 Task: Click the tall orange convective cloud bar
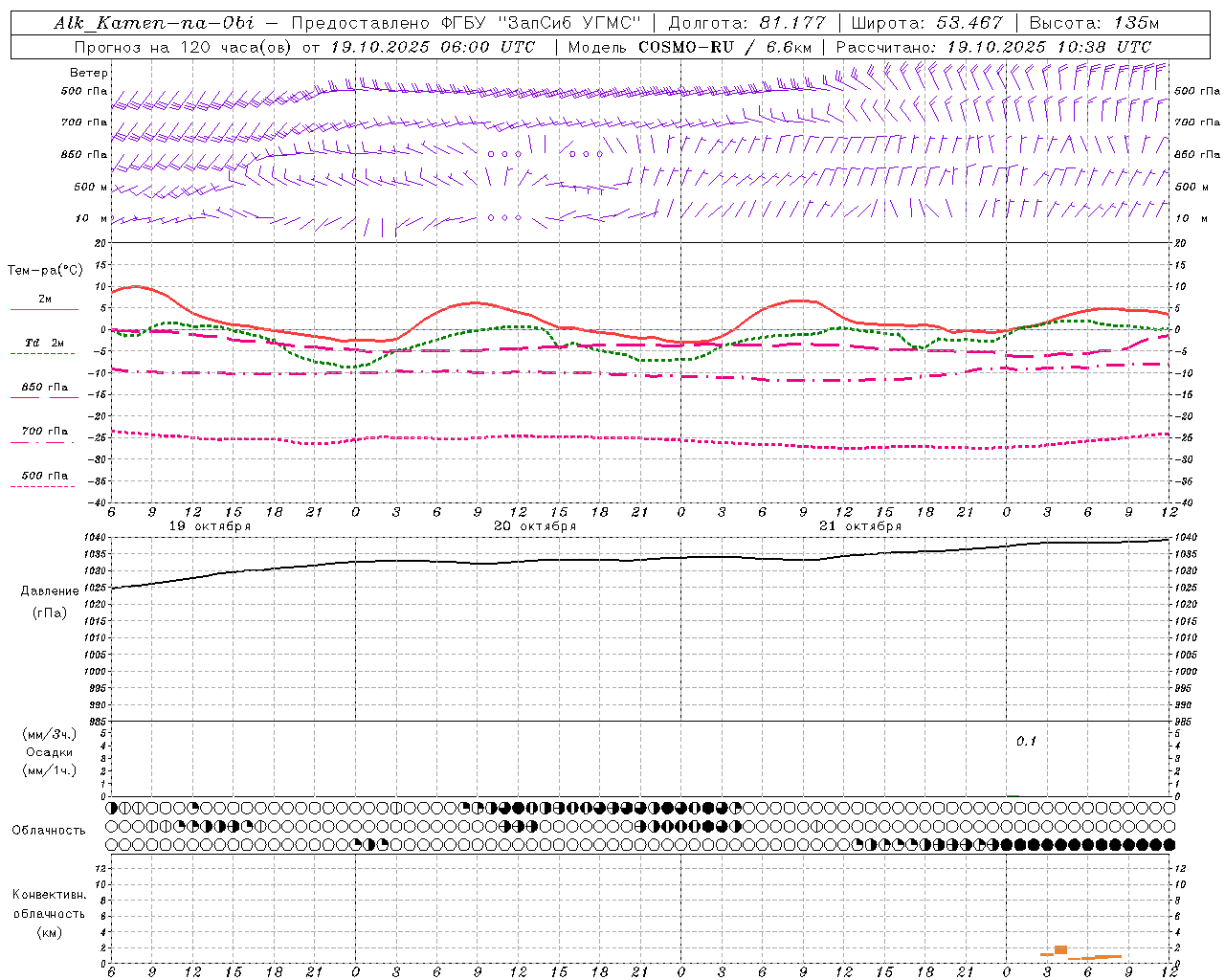[1060, 949]
